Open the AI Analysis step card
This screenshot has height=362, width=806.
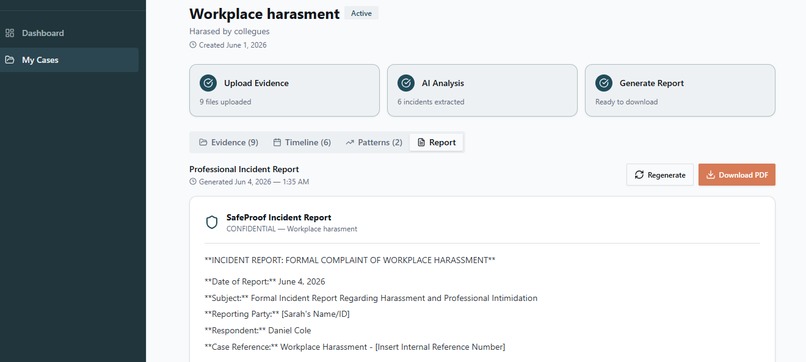tap(482, 90)
